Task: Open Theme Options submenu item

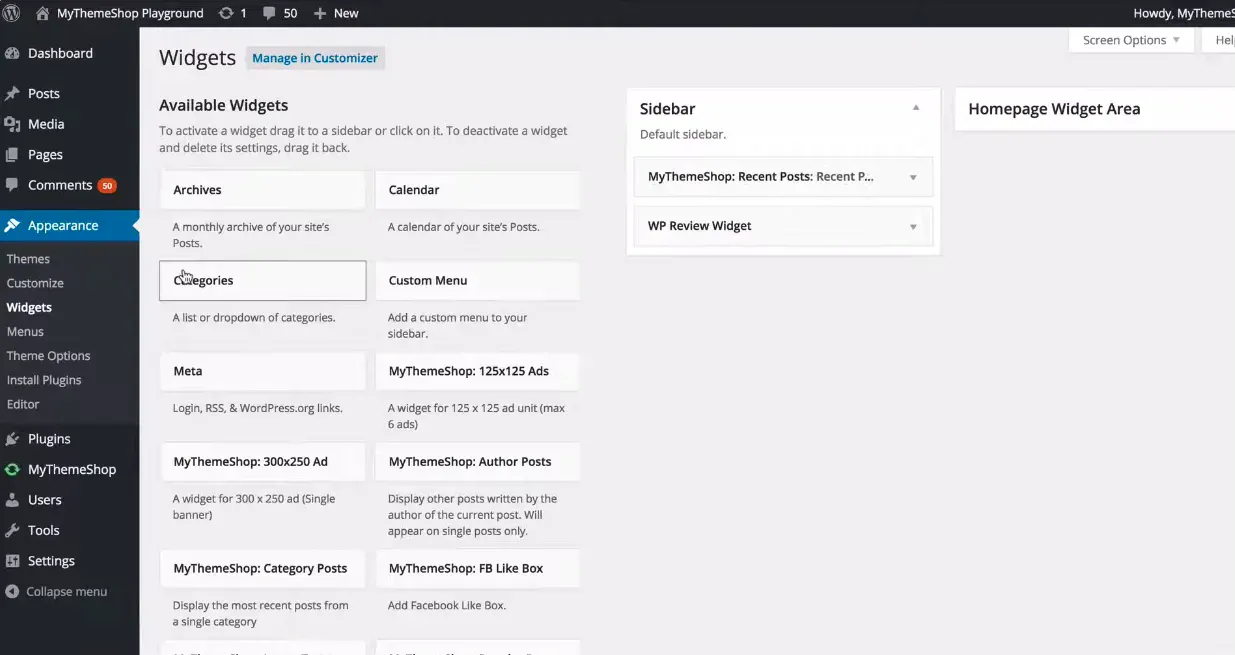Action: (x=48, y=356)
